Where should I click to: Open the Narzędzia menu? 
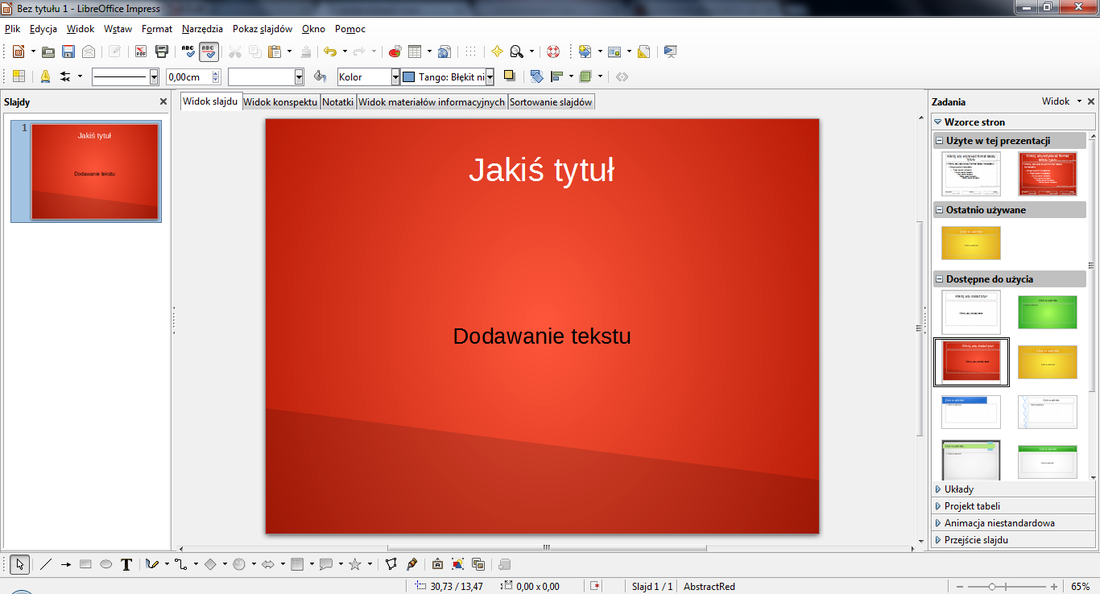coord(202,29)
